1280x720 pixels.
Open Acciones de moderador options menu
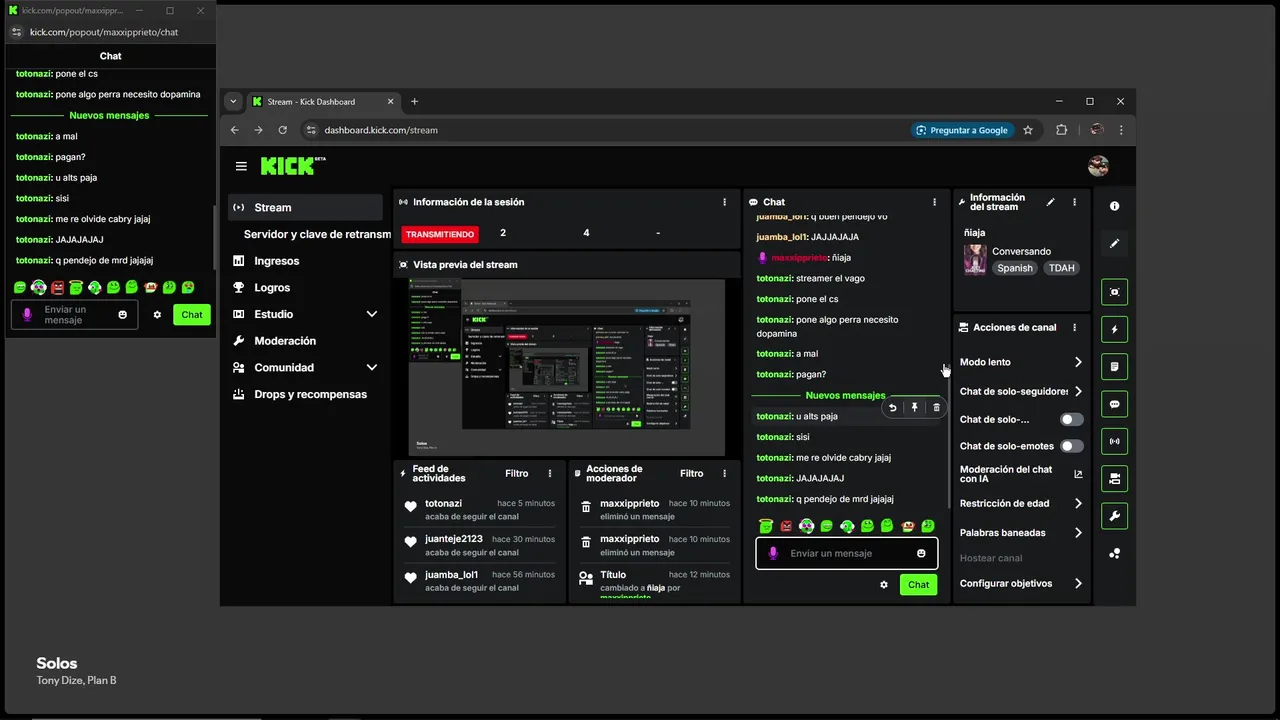point(725,474)
